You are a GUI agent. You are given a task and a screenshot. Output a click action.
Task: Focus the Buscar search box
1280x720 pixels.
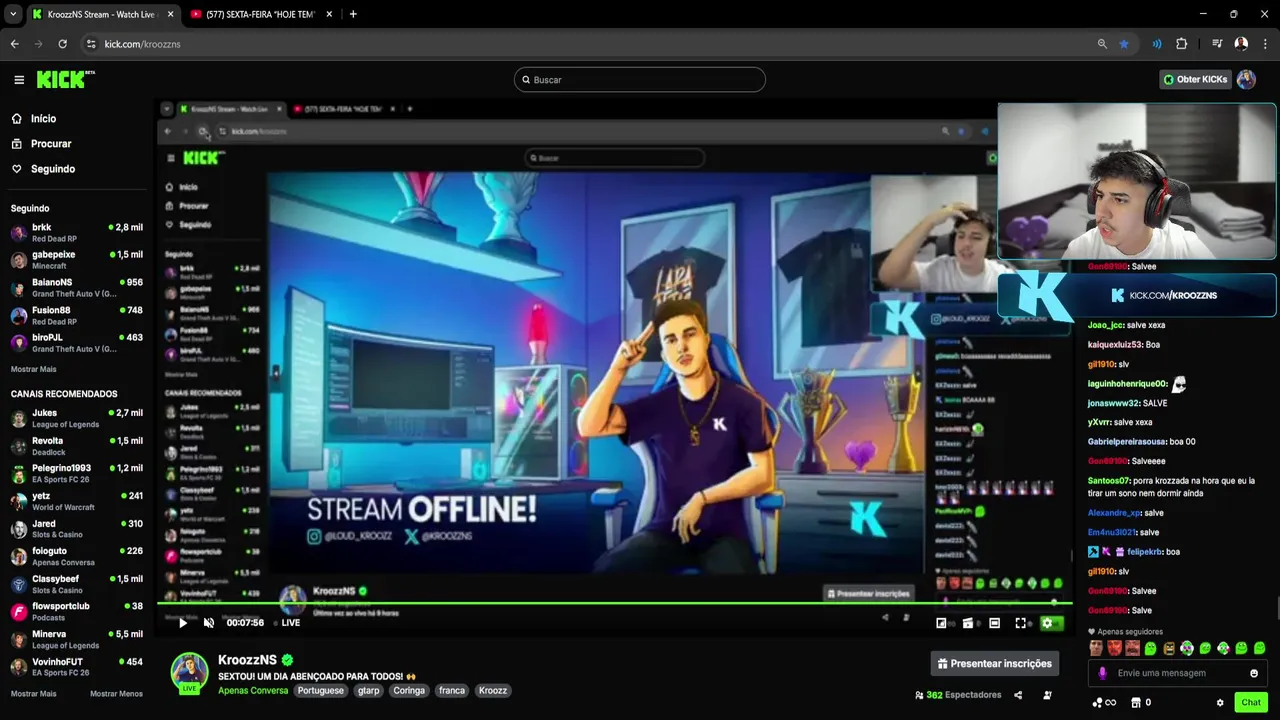click(x=640, y=80)
